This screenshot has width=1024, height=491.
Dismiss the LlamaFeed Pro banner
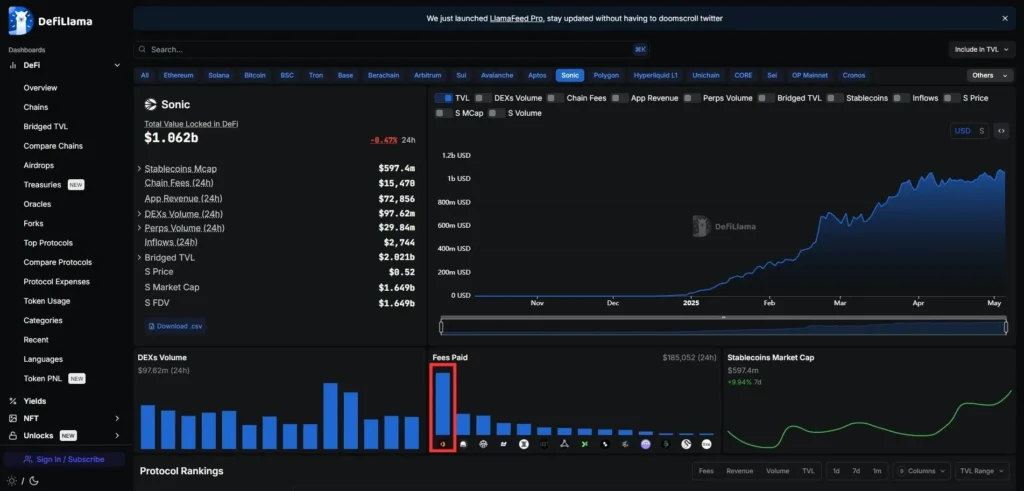click(x=1005, y=18)
